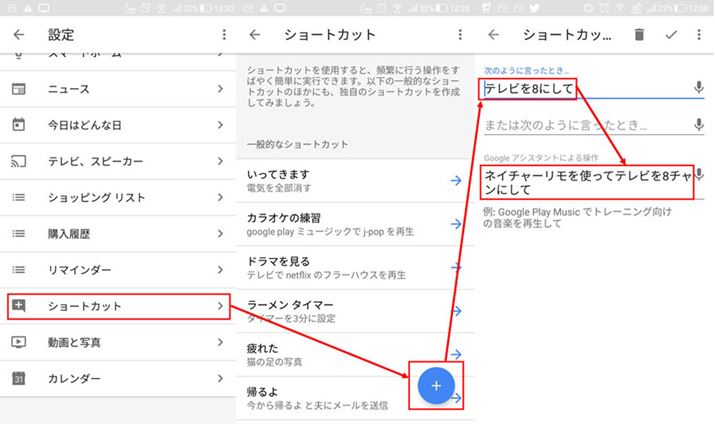Select the 帰るよ shortcut row
The width and height of the screenshot is (715, 424).
[x=355, y=398]
